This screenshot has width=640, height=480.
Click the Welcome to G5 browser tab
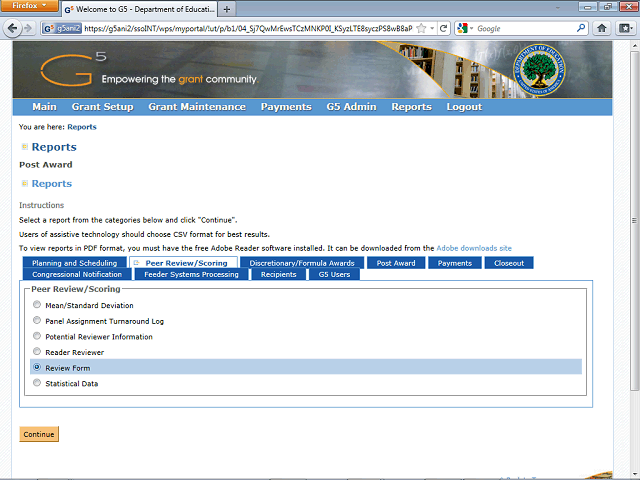point(140,9)
